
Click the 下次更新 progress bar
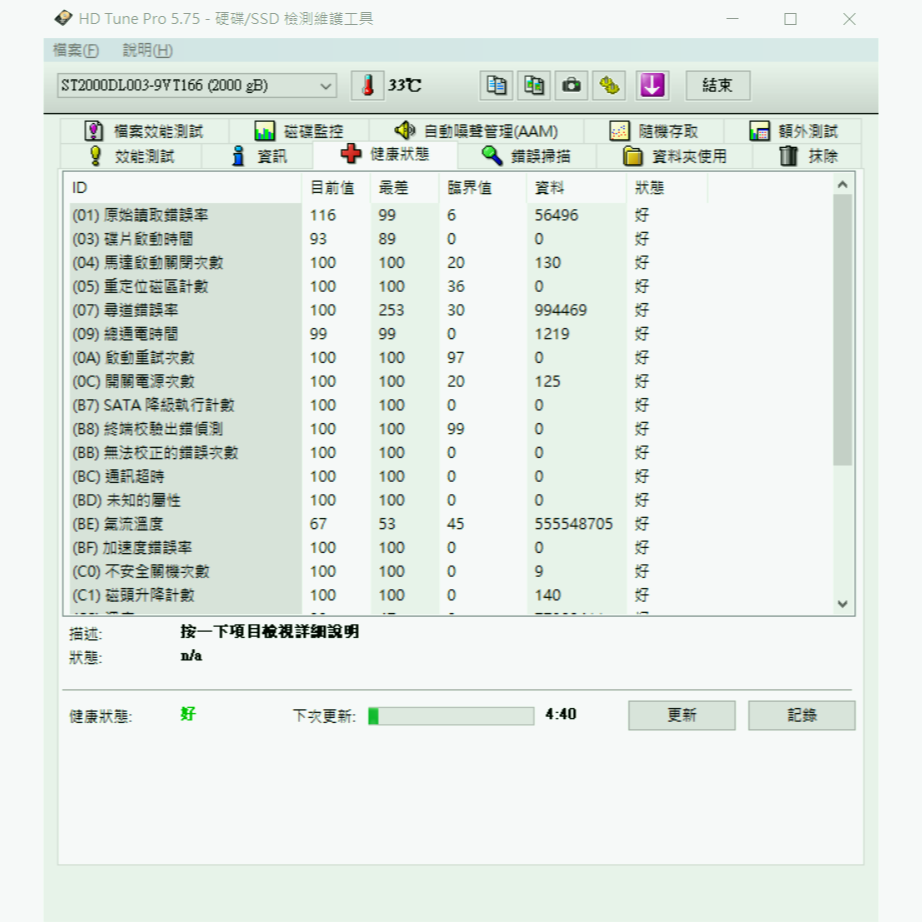coord(451,716)
